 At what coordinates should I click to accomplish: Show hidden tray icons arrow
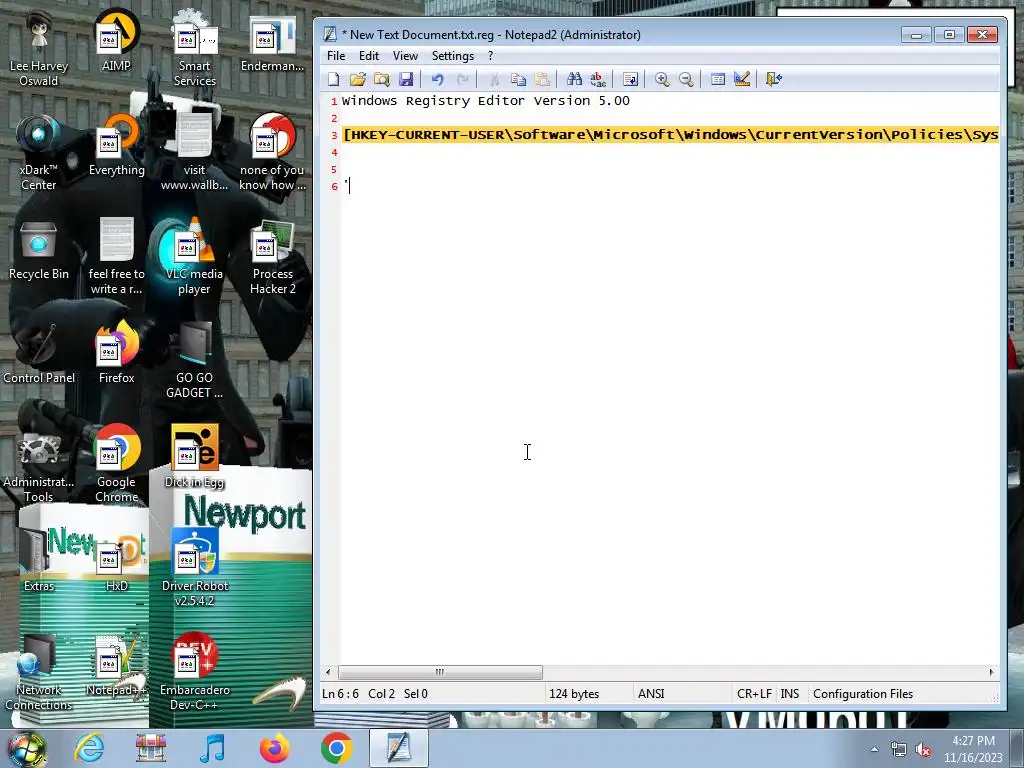874,750
